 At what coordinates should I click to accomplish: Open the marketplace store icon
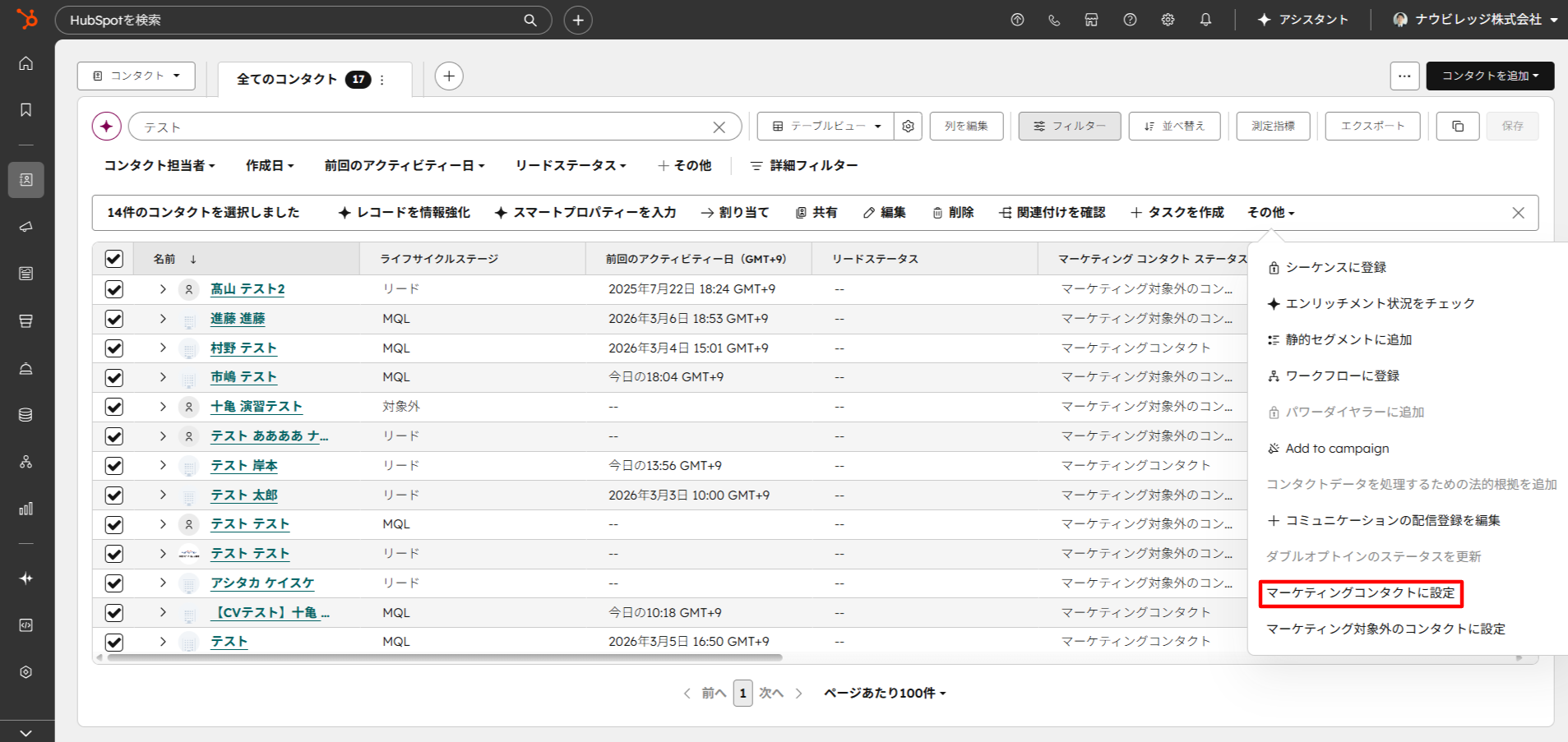click(1091, 20)
